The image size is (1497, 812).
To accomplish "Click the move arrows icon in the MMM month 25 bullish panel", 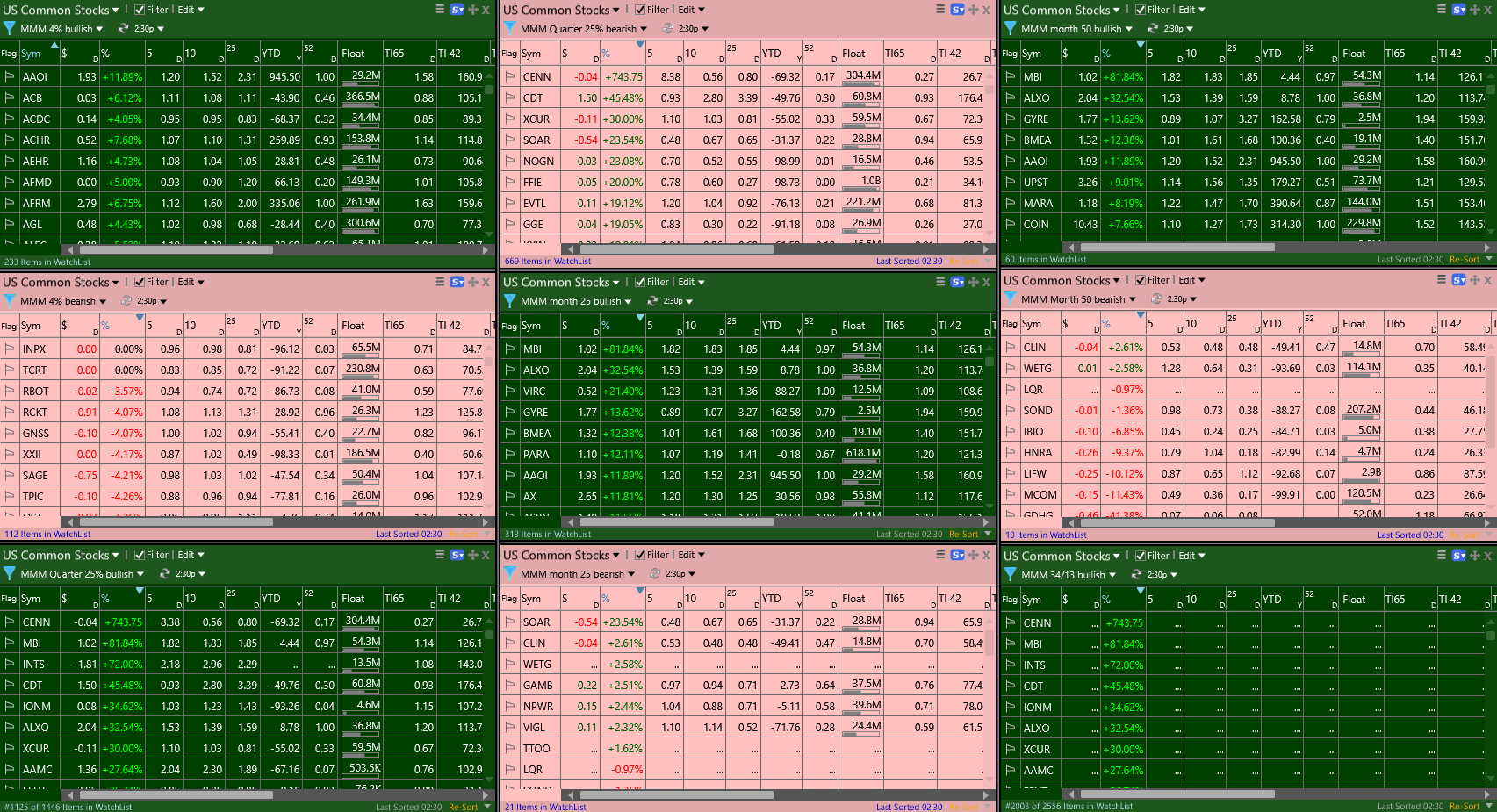I will pos(974,282).
